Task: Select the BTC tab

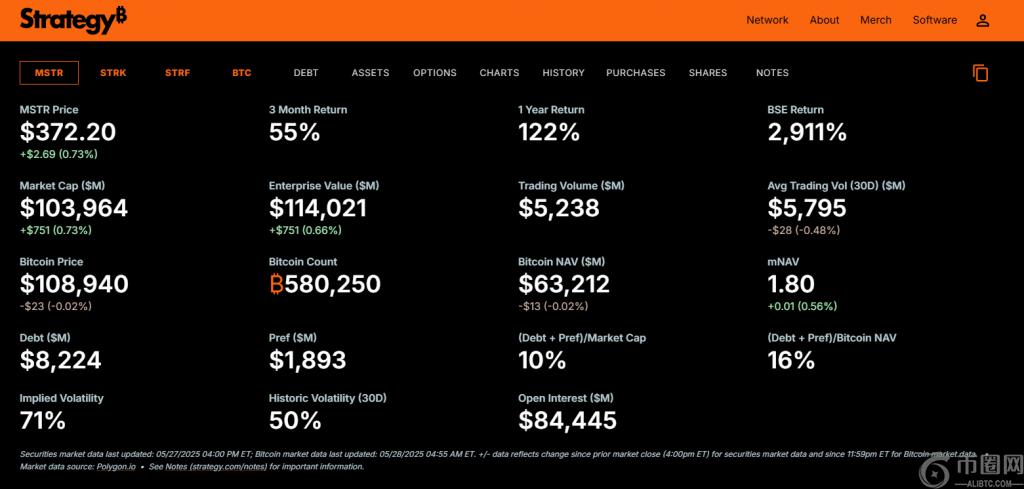Action: (242, 73)
